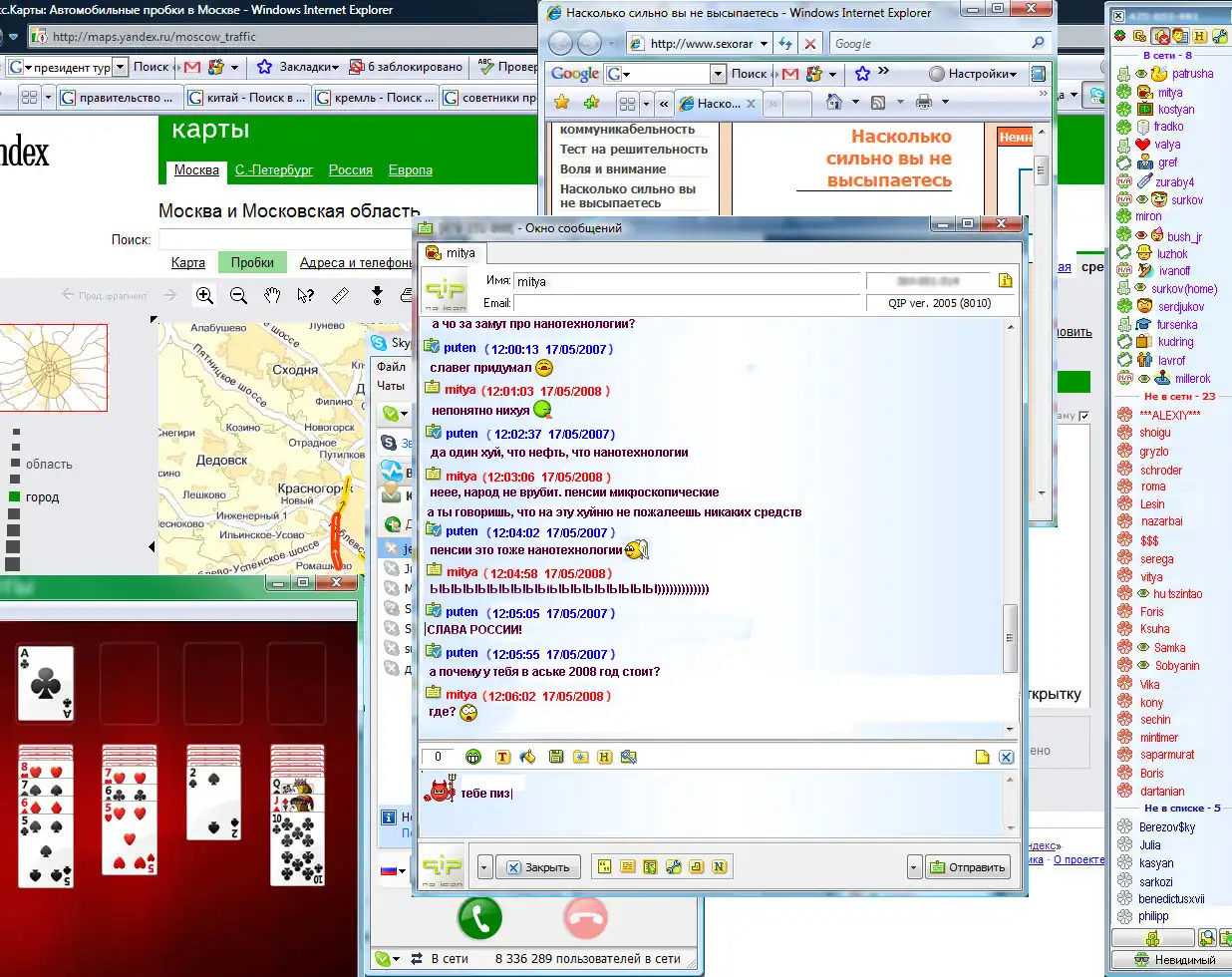The image size is (1232, 977).
Task: Open dropdown arrow next to Отправить button
Action: coord(914,867)
